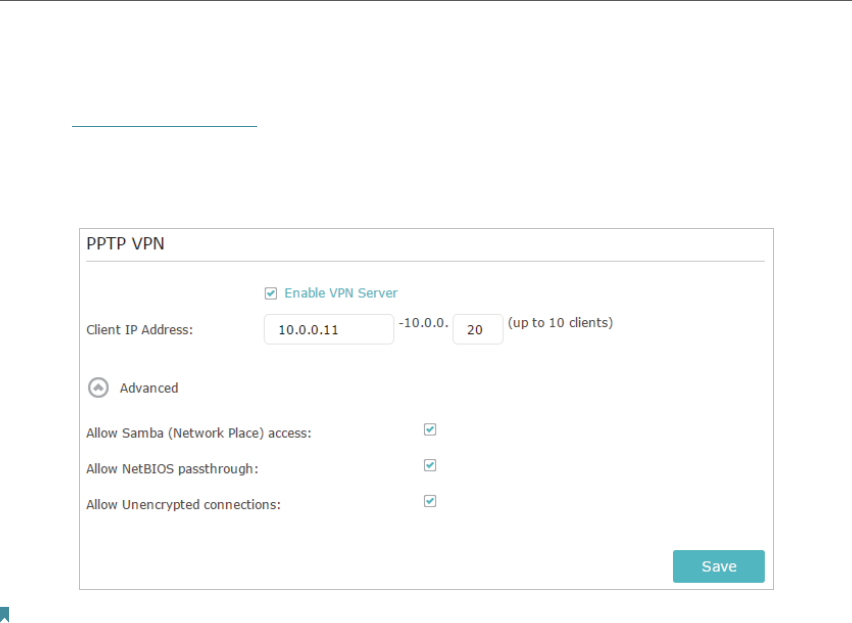This screenshot has width=852, height=623.
Task: Click the Client IP Address label
Action: click(x=139, y=330)
